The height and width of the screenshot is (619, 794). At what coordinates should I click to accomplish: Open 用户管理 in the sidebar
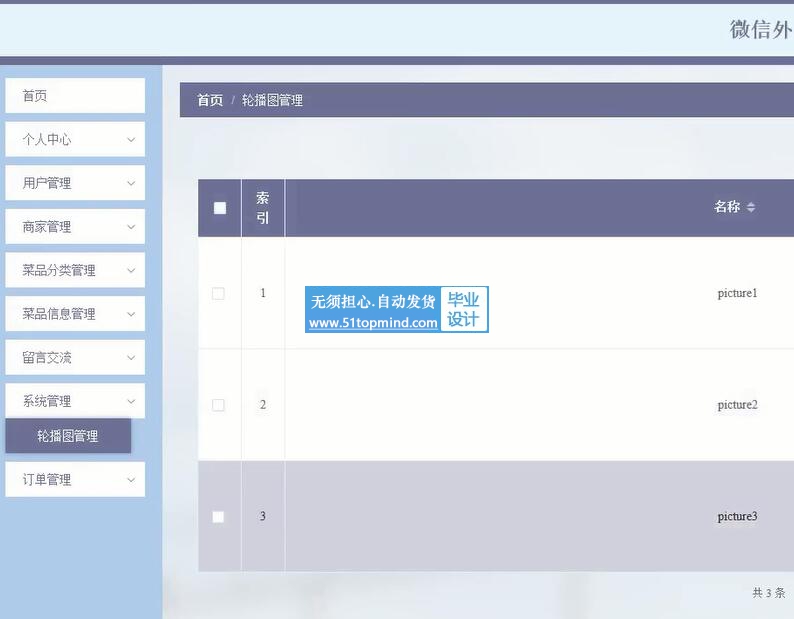75,183
